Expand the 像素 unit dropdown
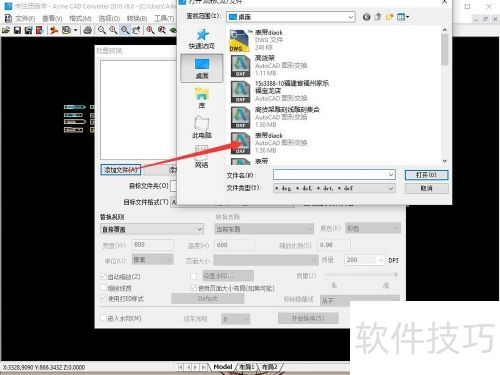 169,259
